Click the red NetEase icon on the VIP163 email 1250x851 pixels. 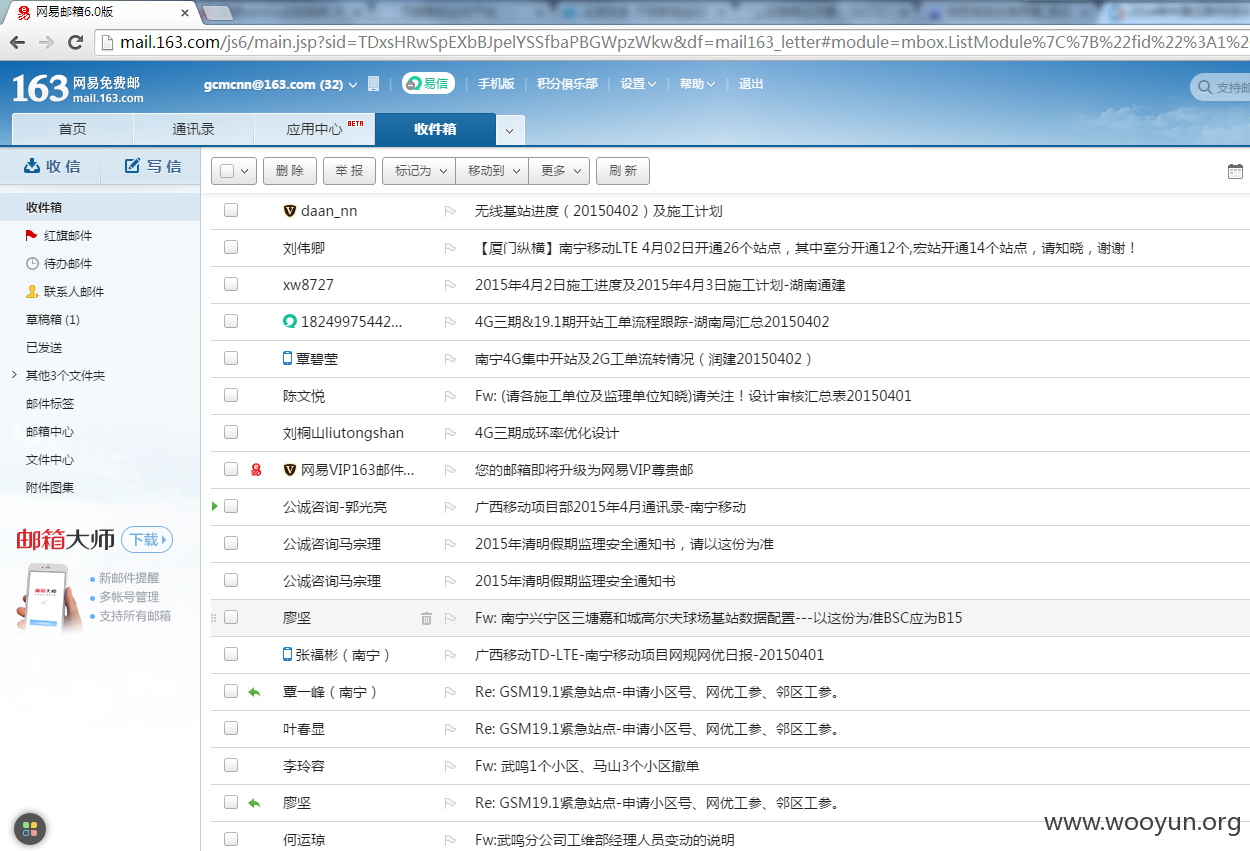pyautogui.click(x=256, y=470)
